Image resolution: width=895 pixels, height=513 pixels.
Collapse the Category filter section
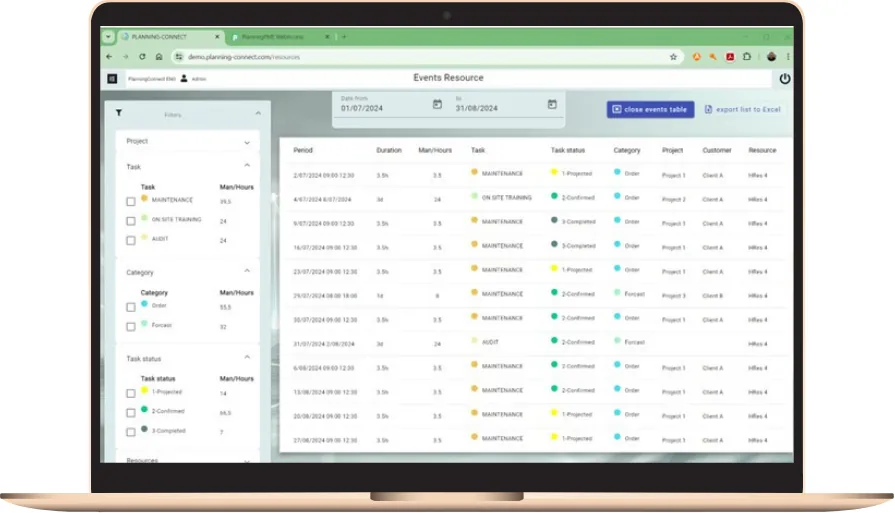(247, 271)
